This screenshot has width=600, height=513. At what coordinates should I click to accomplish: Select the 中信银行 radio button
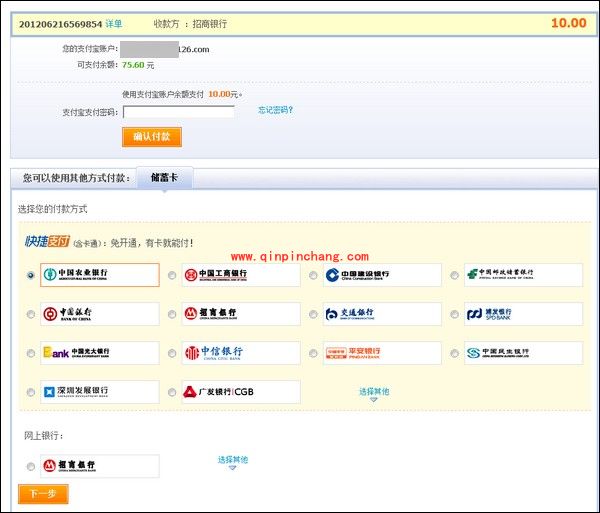172,353
